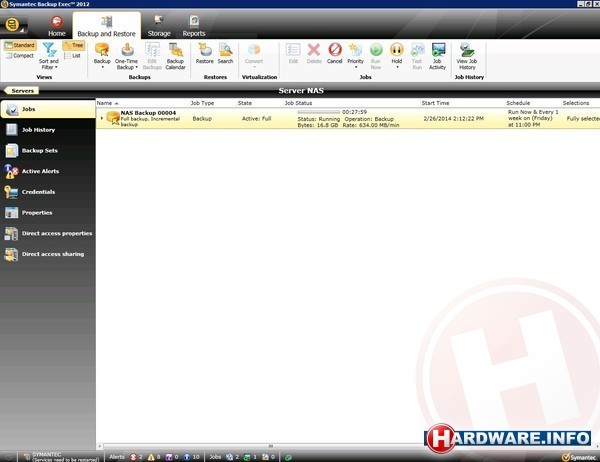Screen dimensions: 600x462
Task: Open the Sort and Filter menu
Action: (x=49, y=56)
